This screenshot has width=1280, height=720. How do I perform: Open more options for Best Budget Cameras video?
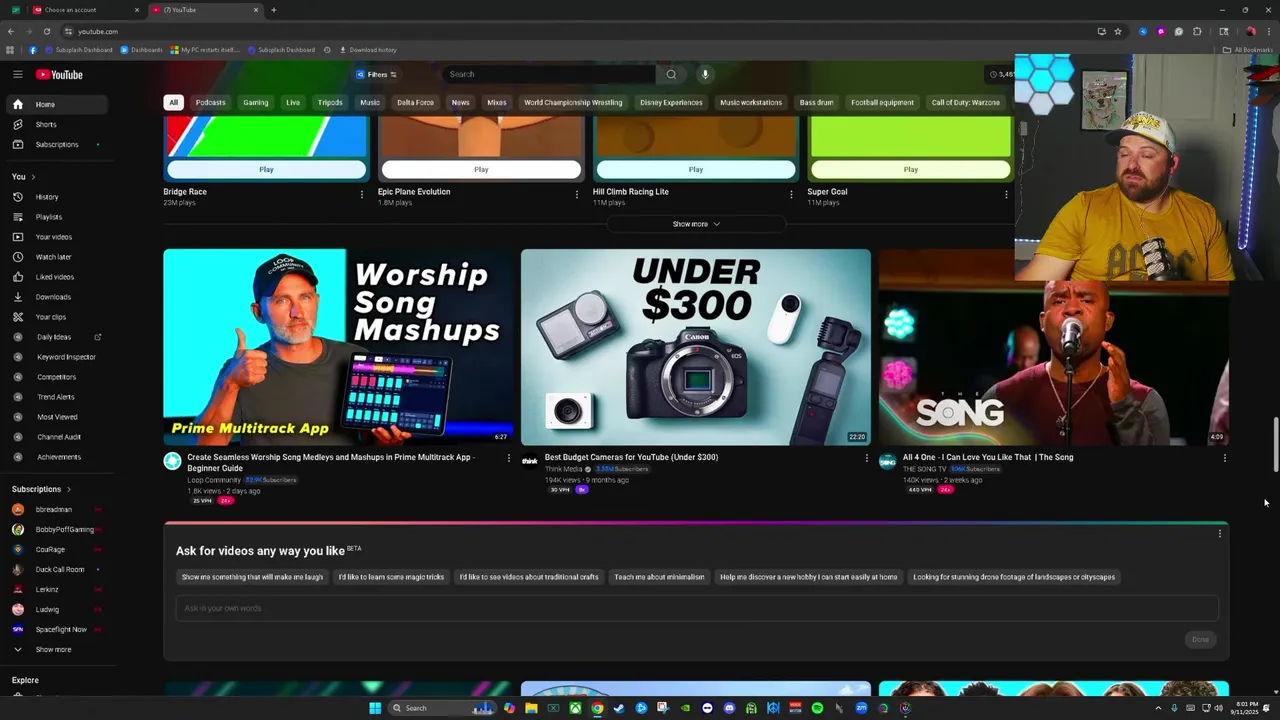tap(867, 458)
